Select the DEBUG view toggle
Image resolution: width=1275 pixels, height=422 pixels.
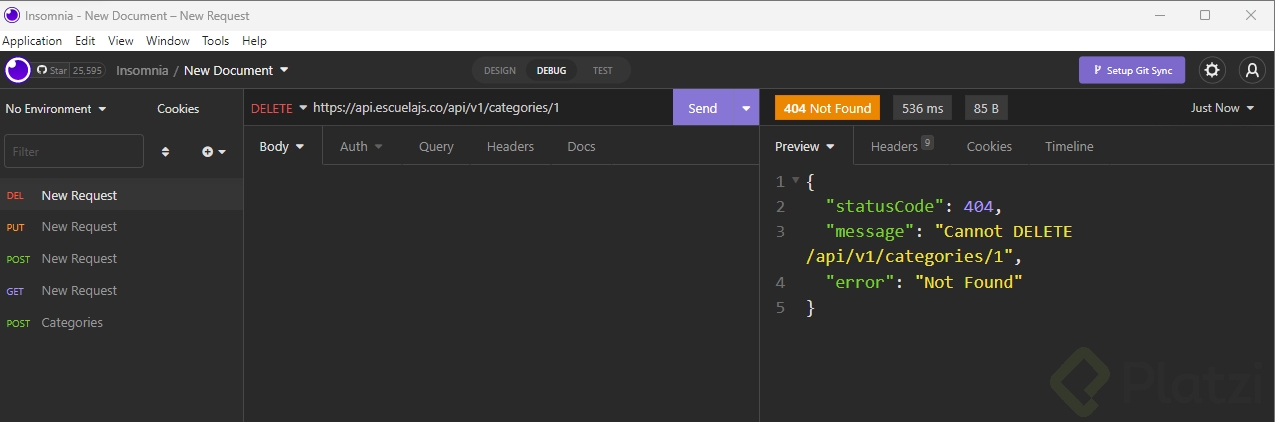(551, 71)
